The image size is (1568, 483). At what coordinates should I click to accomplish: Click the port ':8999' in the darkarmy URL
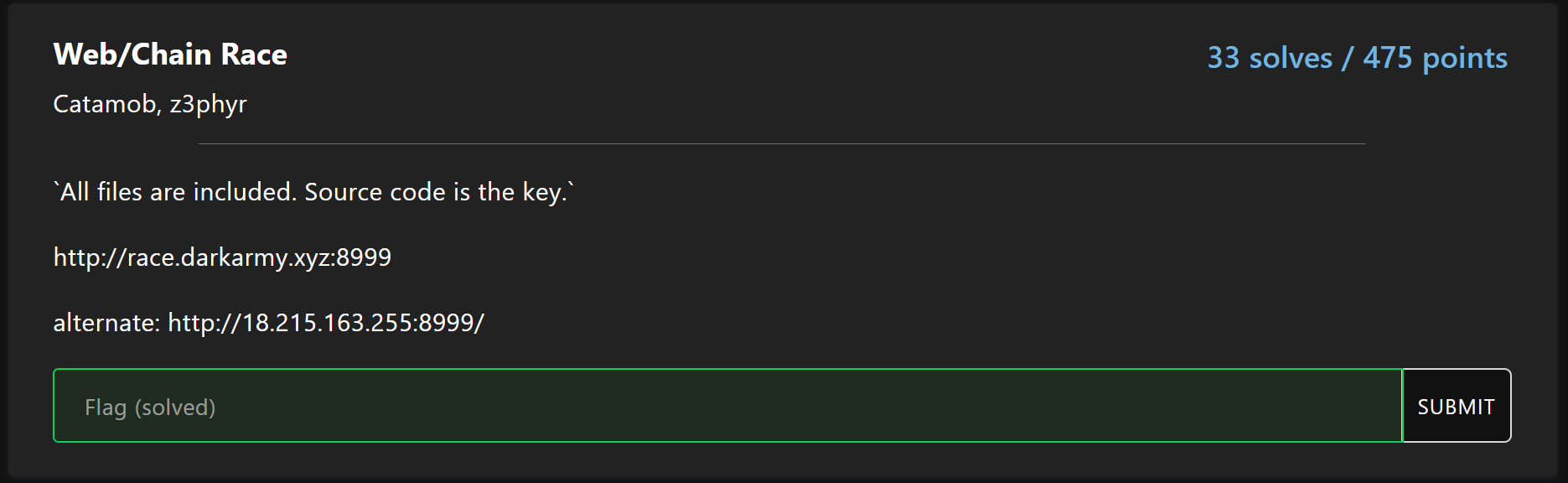363,257
